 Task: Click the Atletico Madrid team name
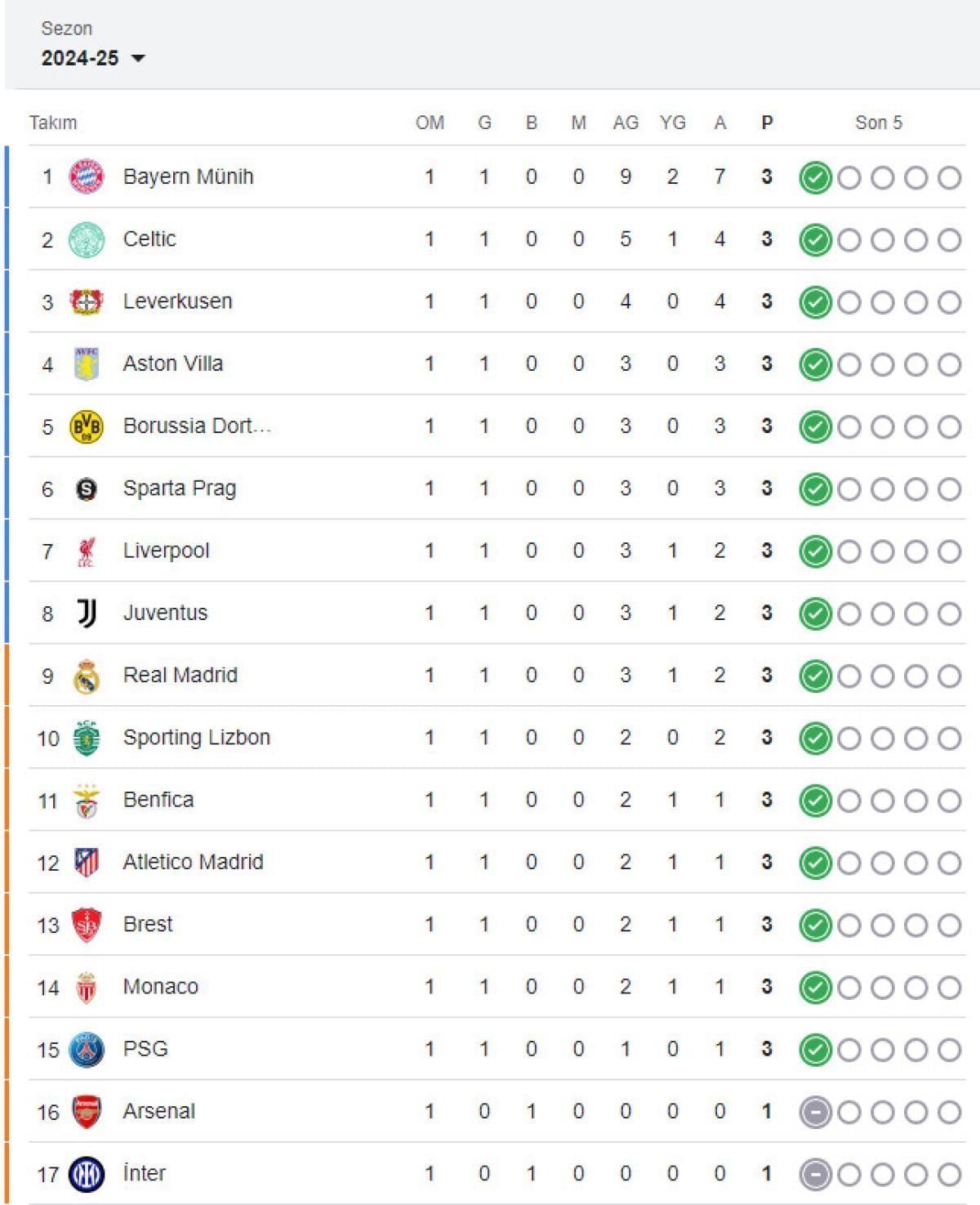pos(193,862)
